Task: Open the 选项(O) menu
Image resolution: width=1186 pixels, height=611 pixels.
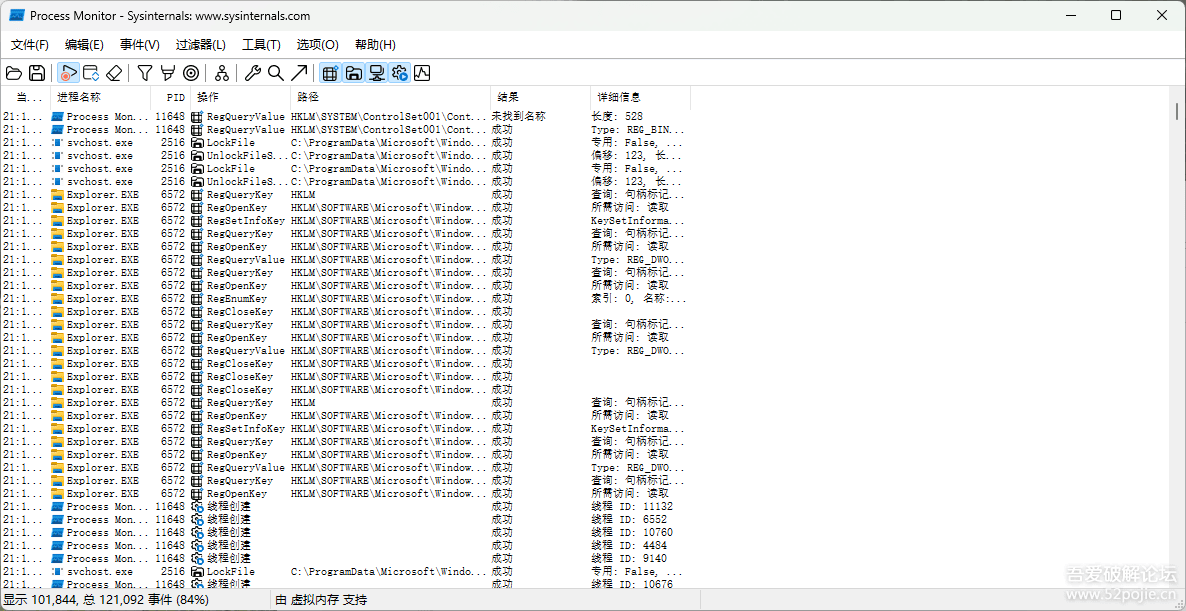Action: click(x=318, y=45)
